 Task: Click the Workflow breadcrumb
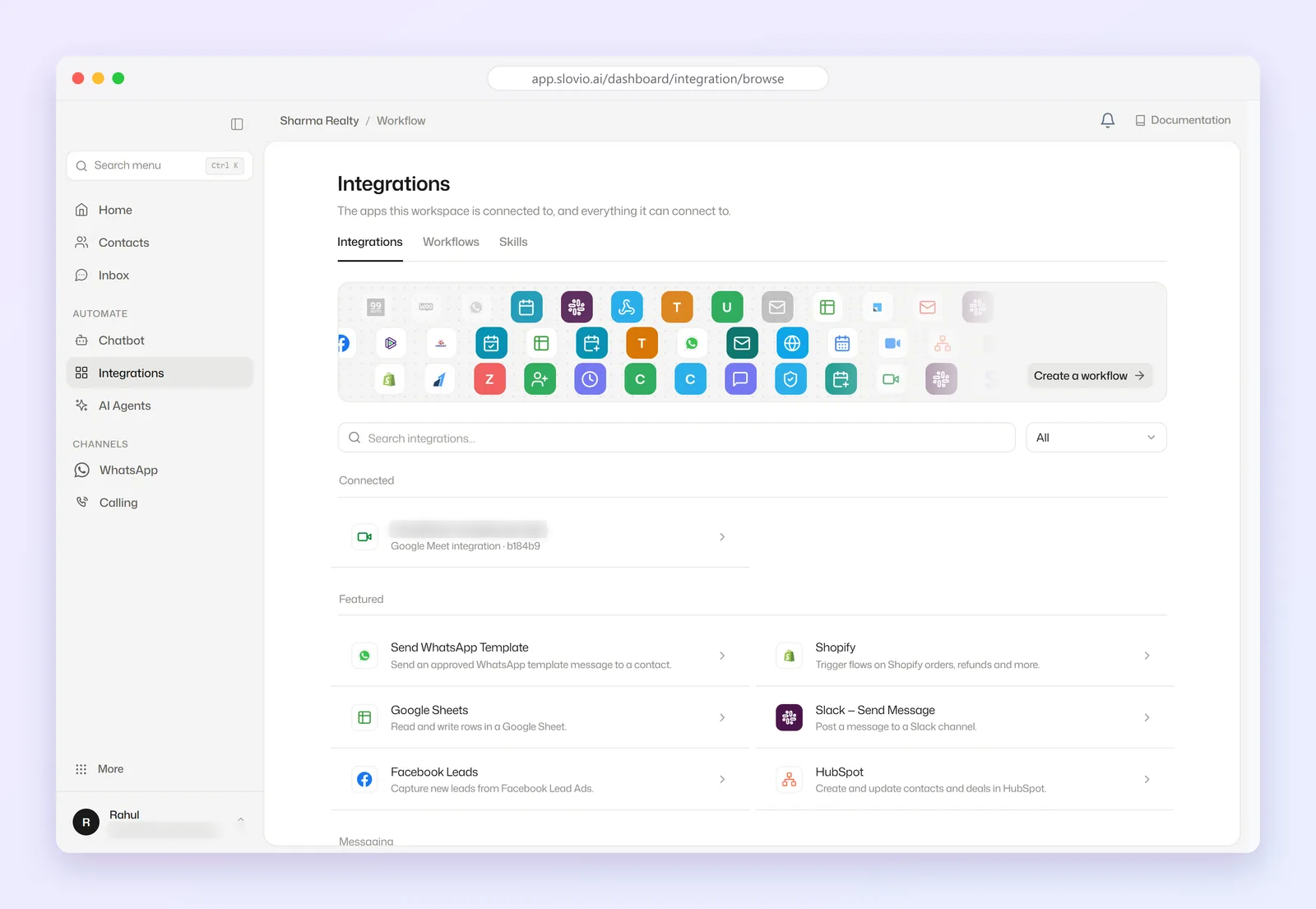point(401,121)
